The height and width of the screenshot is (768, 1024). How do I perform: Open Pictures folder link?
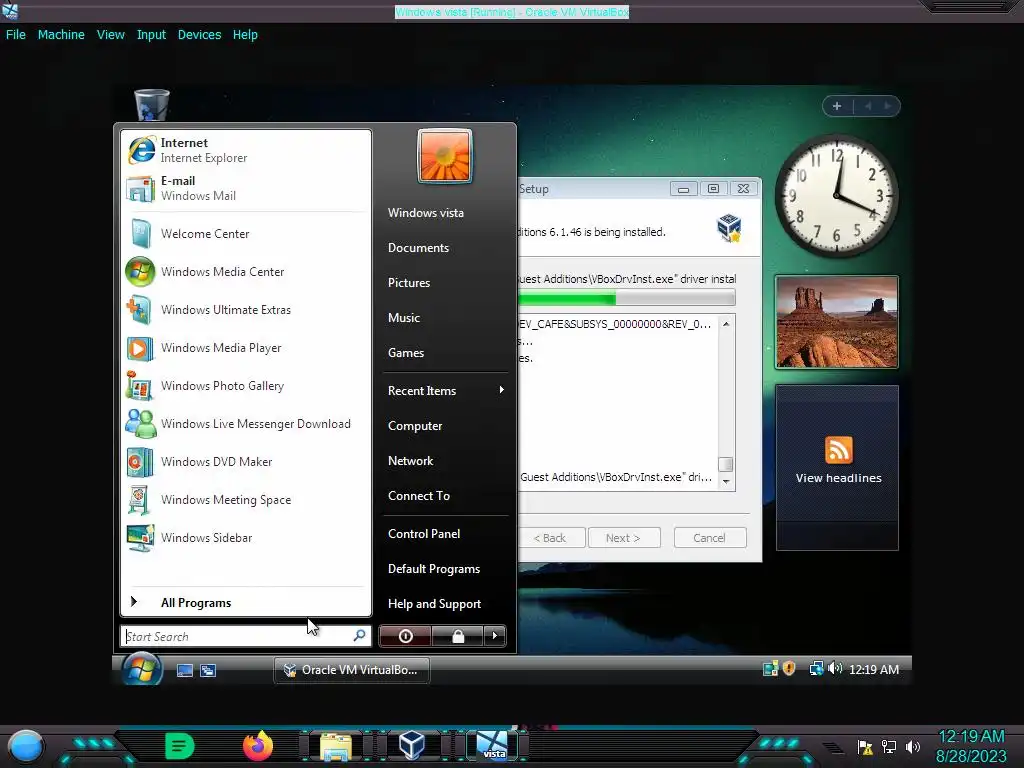click(409, 283)
